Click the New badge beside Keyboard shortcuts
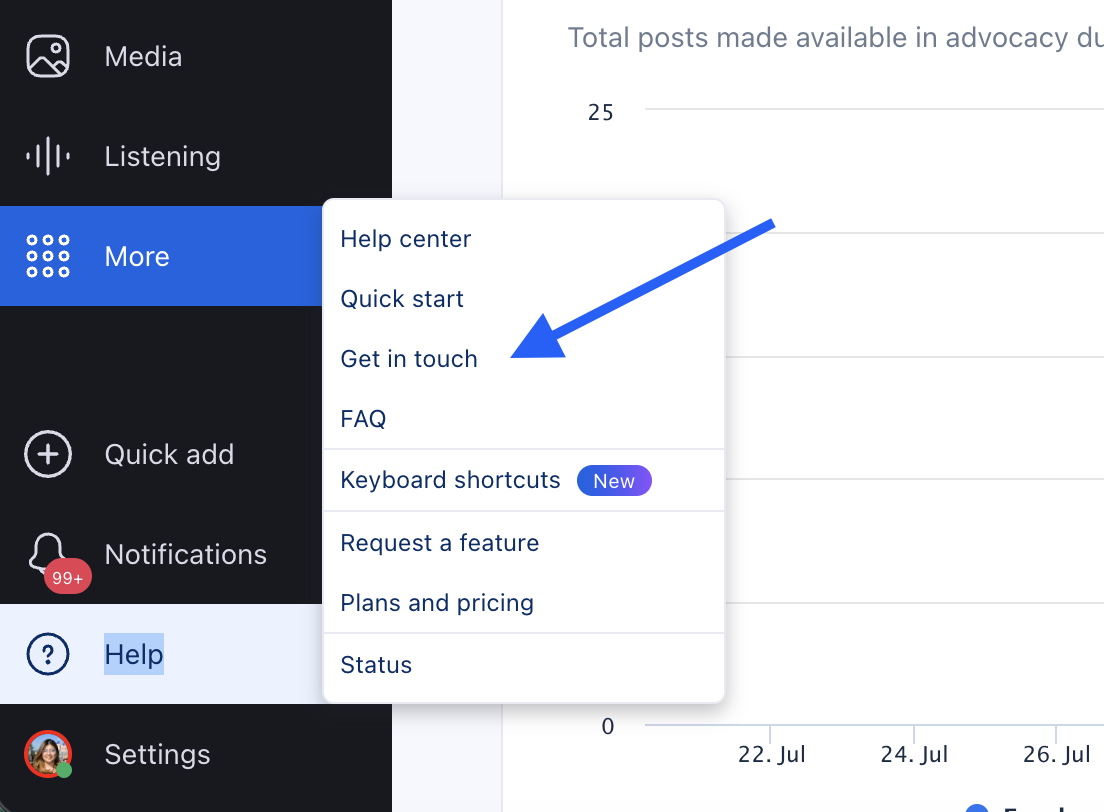This screenshot has width=1104, height=812. point(614,480)
